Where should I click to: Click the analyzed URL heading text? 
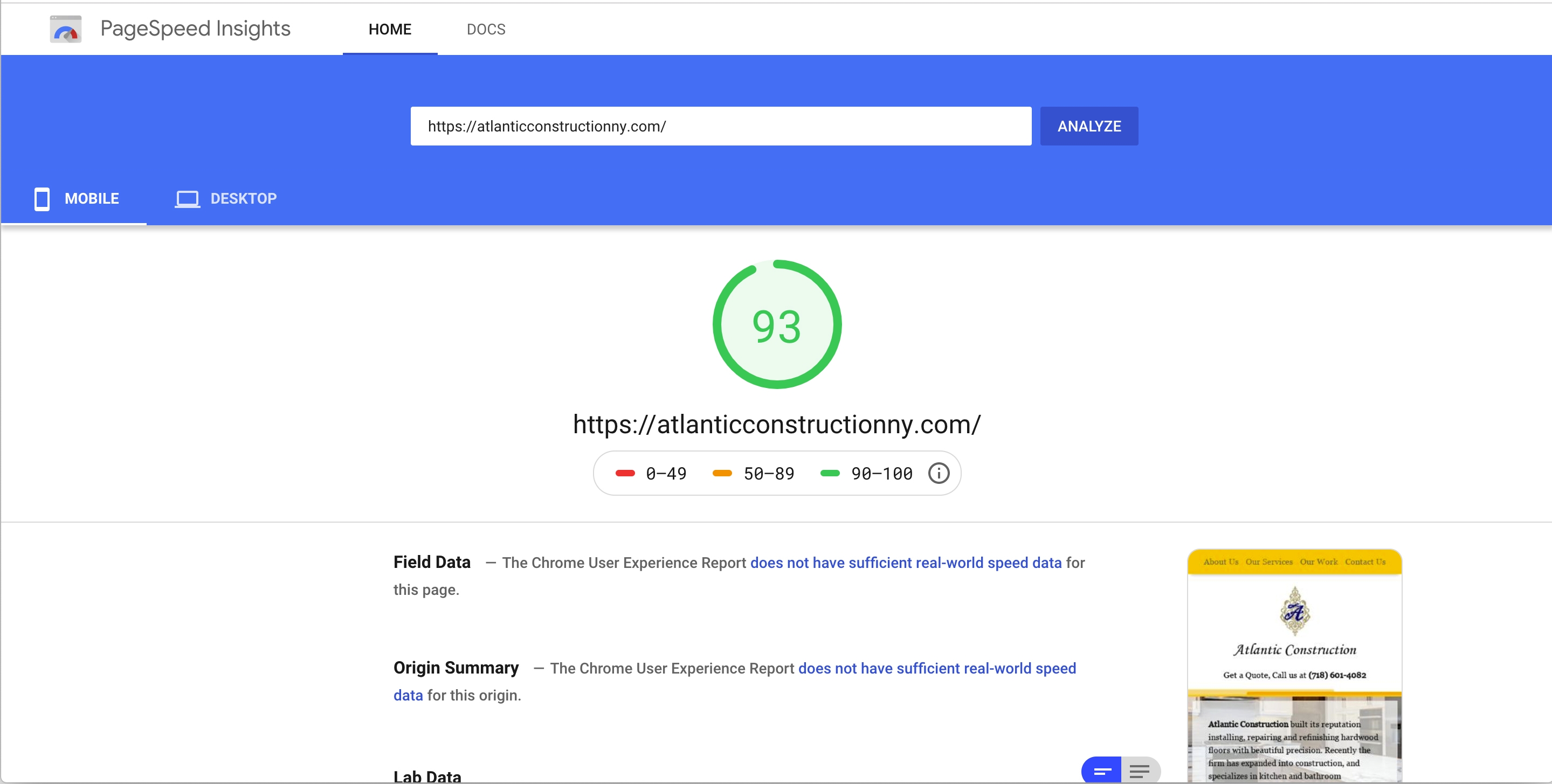coord(777,425)
